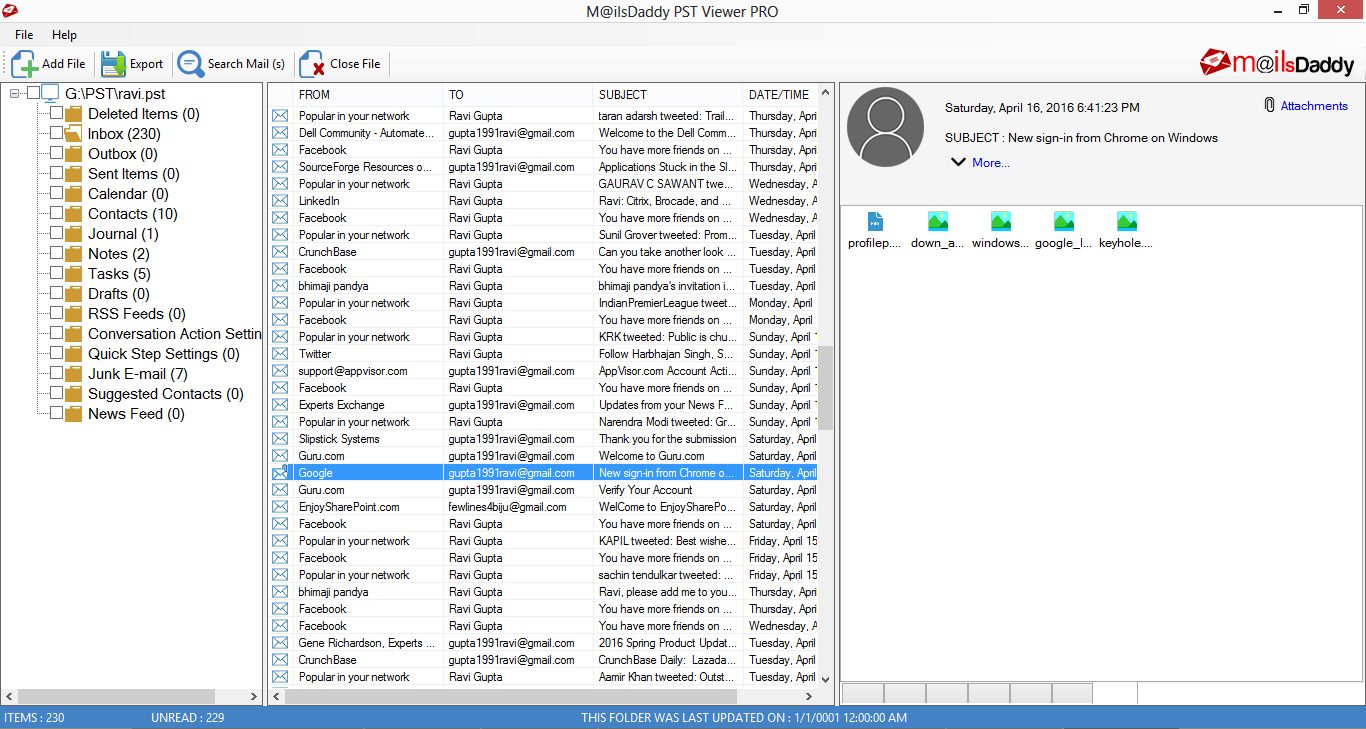This screenshot has width=1366, height=729.
Task: Open the profilep... attachment icon
Action: click(x=875, y=221)
